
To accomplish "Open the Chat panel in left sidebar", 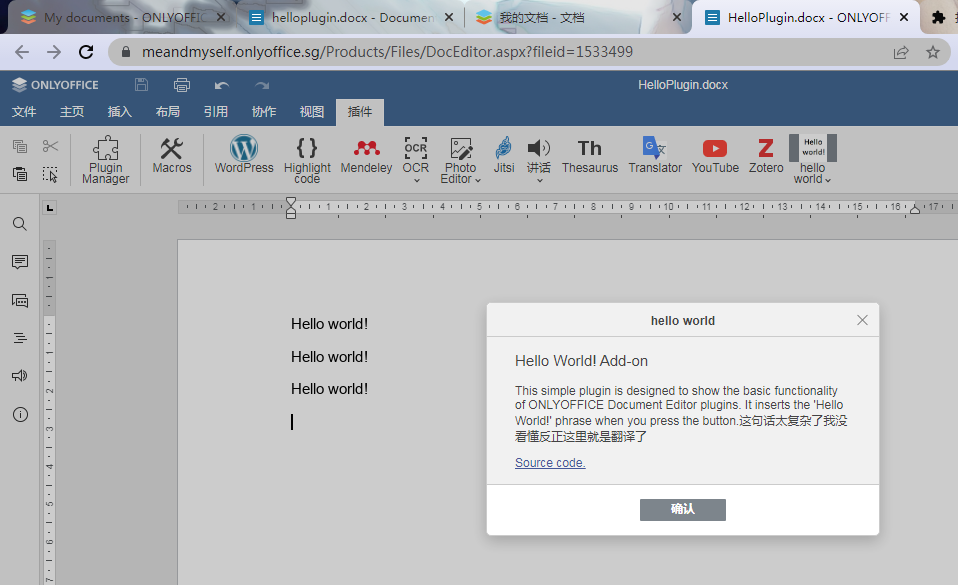I will pos(20,300).
